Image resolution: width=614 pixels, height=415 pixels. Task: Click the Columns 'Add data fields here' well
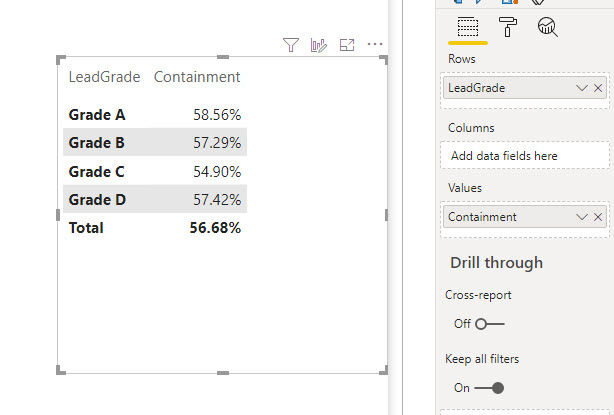coord(525,156)
